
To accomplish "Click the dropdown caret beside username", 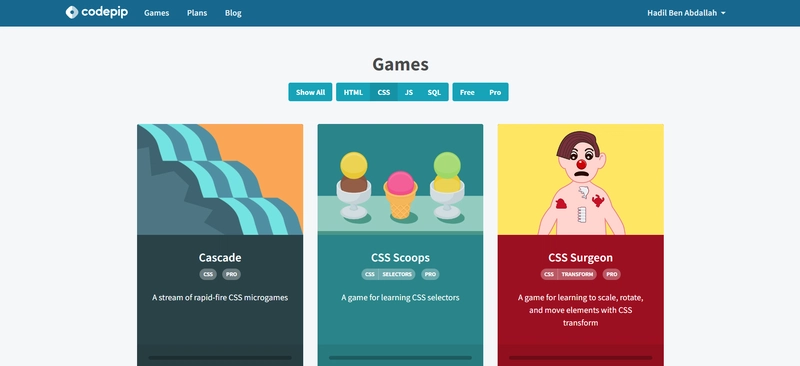I will pos(723,13).
